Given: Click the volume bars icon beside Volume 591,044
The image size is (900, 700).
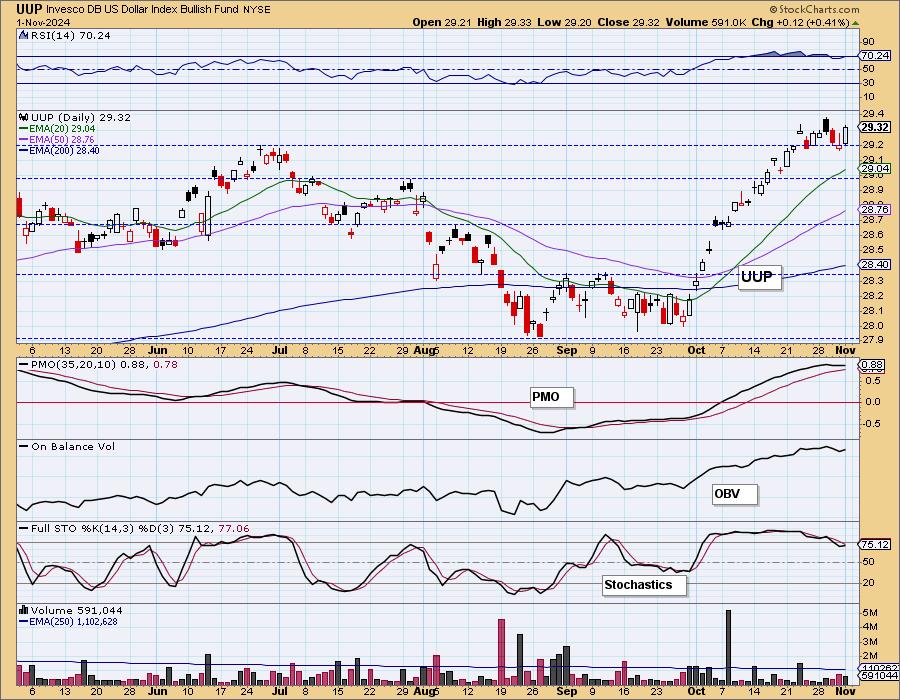Looking at the screenshot, I should pyautogui.click(x=24, y=610).
